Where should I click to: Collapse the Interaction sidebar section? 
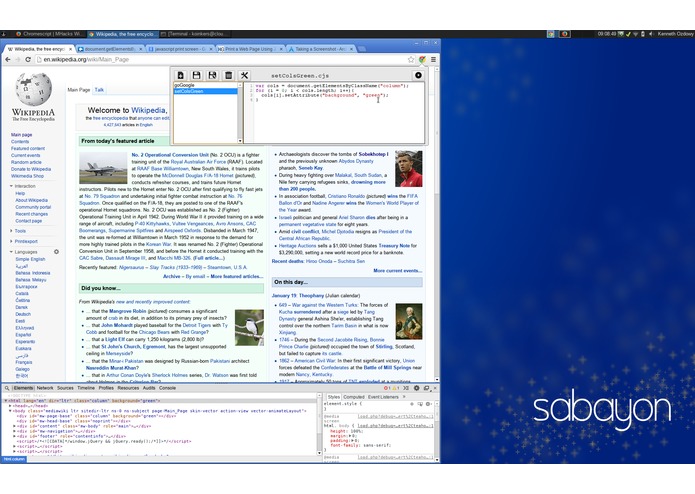(x=25, y=186)
